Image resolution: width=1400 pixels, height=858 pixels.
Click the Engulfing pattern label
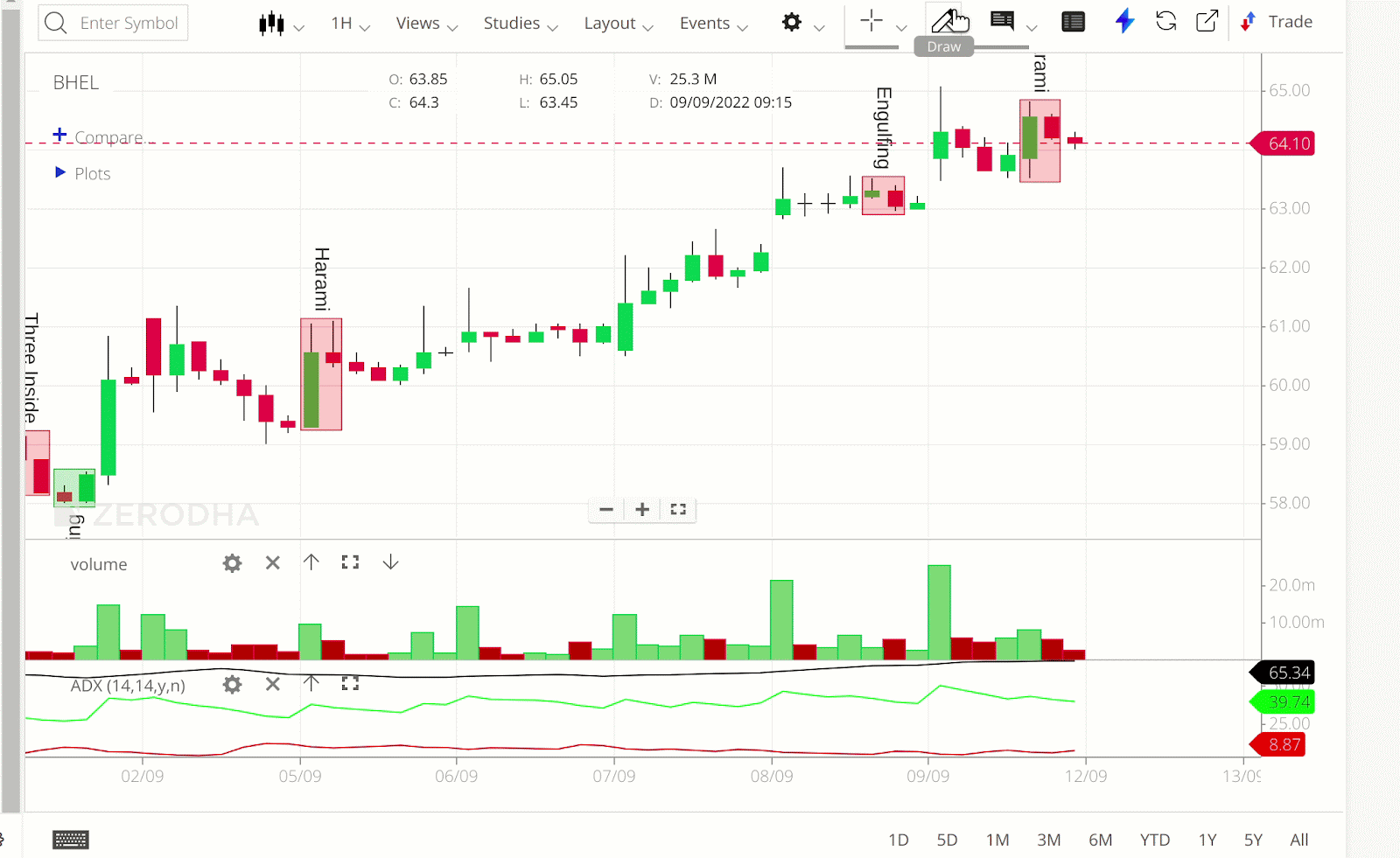click(884, 128)
